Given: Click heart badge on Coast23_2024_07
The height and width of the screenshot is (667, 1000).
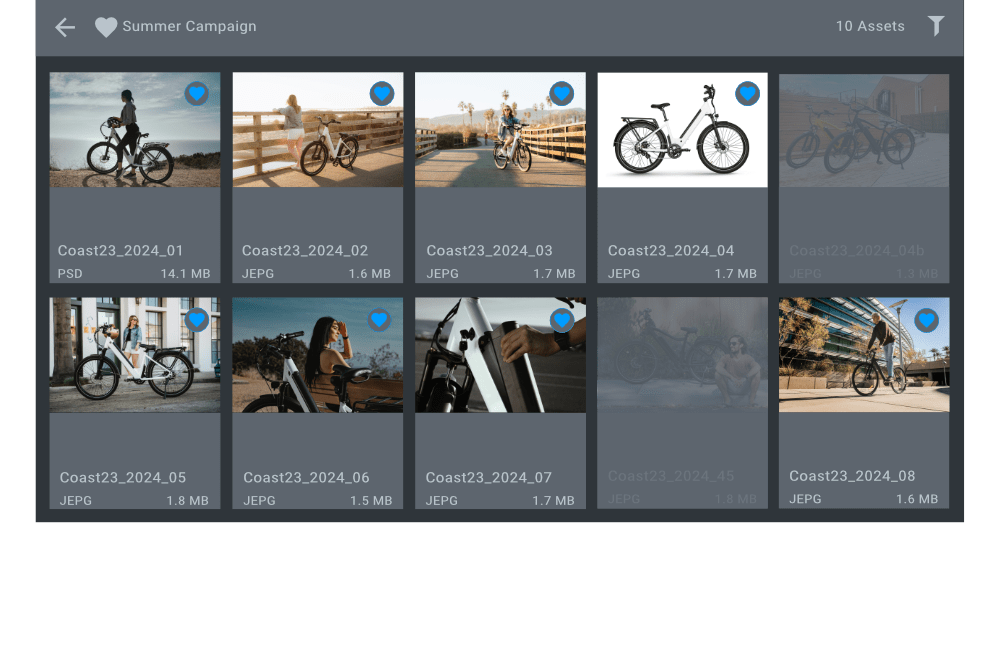Looking at the screenshot, I should pyautogui.click(x=562, y=320).
